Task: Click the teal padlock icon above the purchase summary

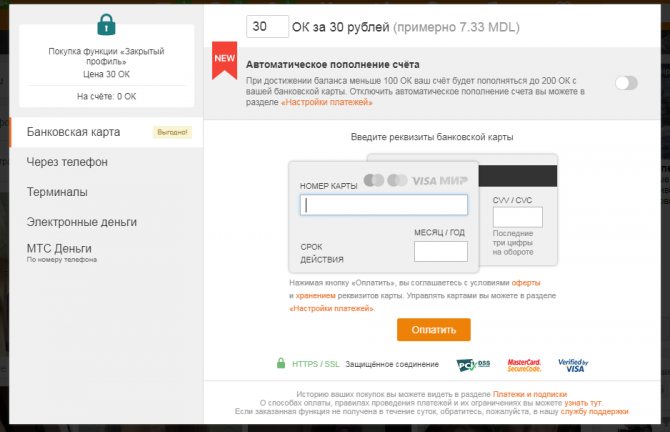Action: pos(106,24)
